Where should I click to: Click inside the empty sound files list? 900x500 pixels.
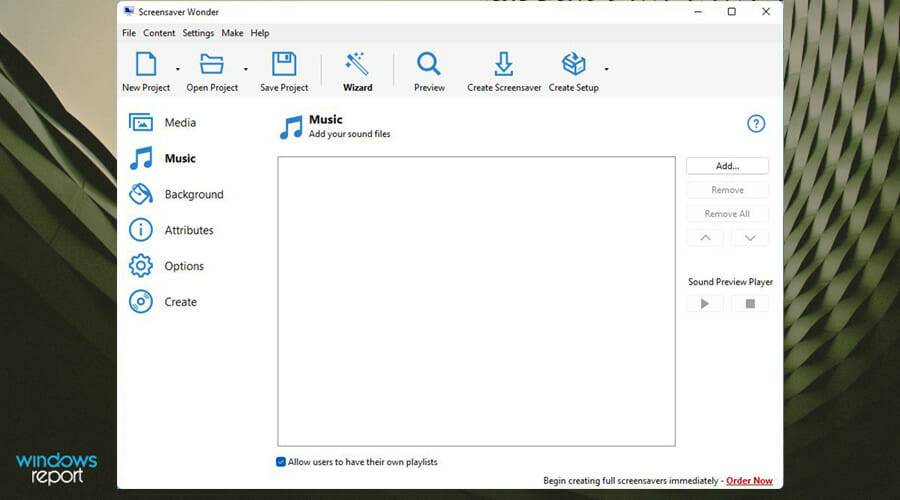[476, 300]
